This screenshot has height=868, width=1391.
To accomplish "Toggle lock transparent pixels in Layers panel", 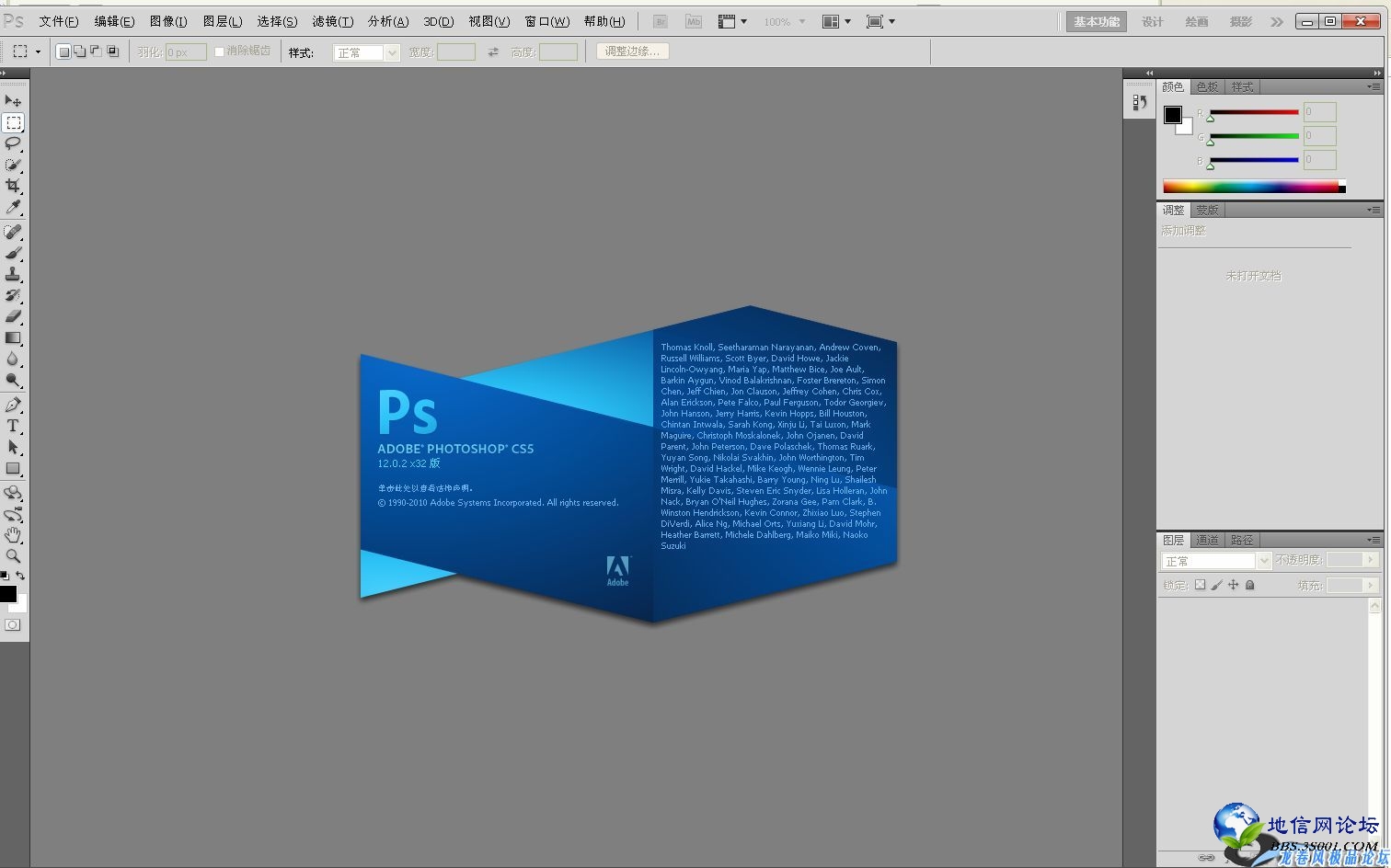I will [x=1200, y=585].
